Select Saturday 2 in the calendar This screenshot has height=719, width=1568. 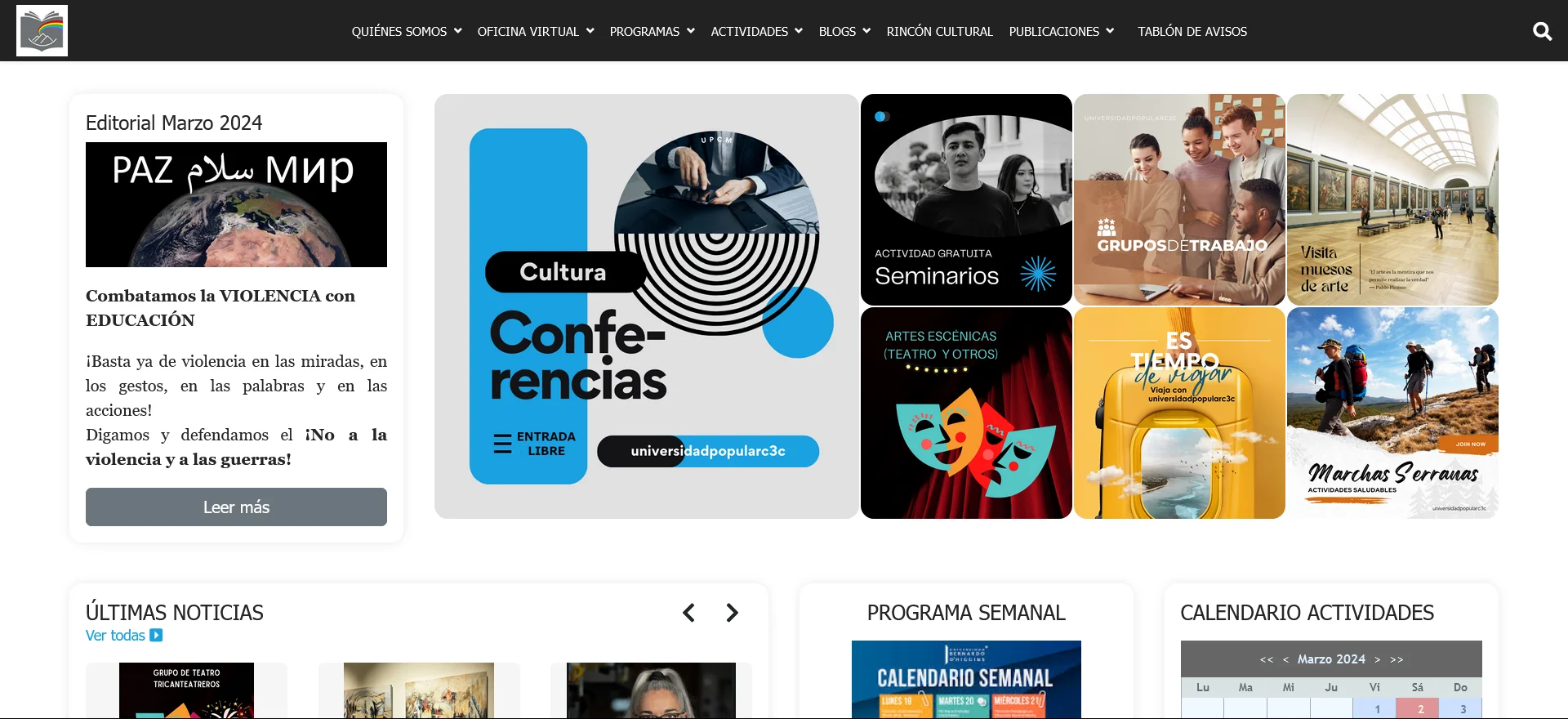1418,708
